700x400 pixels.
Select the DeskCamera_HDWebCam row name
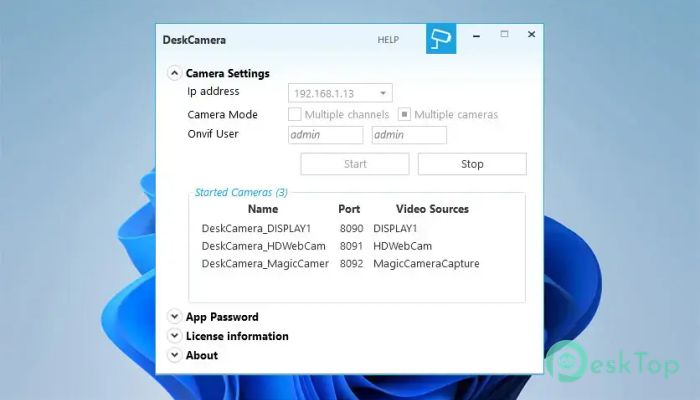point(263,246)
